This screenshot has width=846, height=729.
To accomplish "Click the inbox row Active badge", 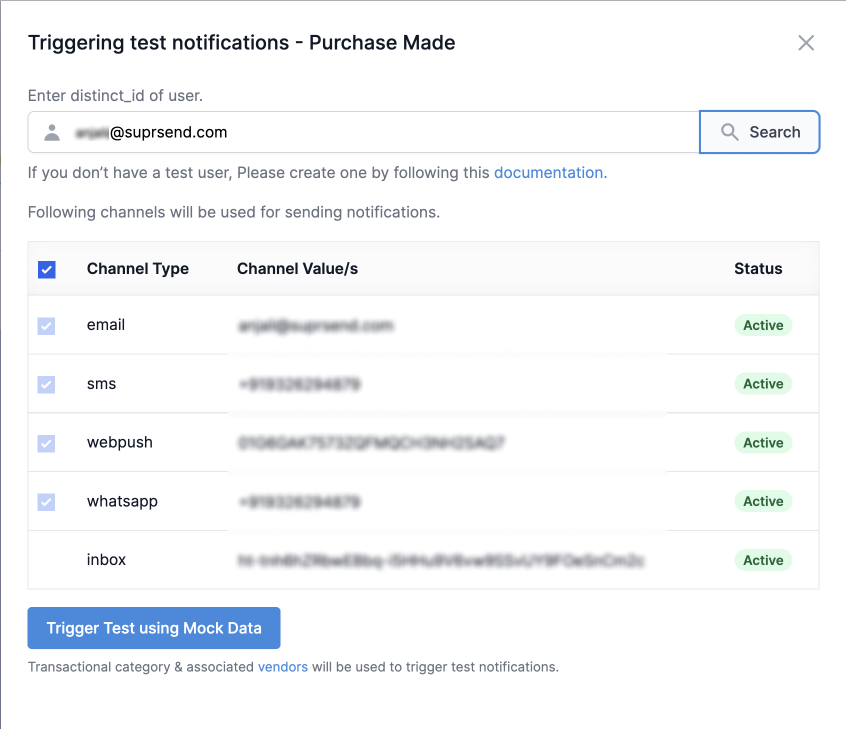I will (x=763, y=560).
